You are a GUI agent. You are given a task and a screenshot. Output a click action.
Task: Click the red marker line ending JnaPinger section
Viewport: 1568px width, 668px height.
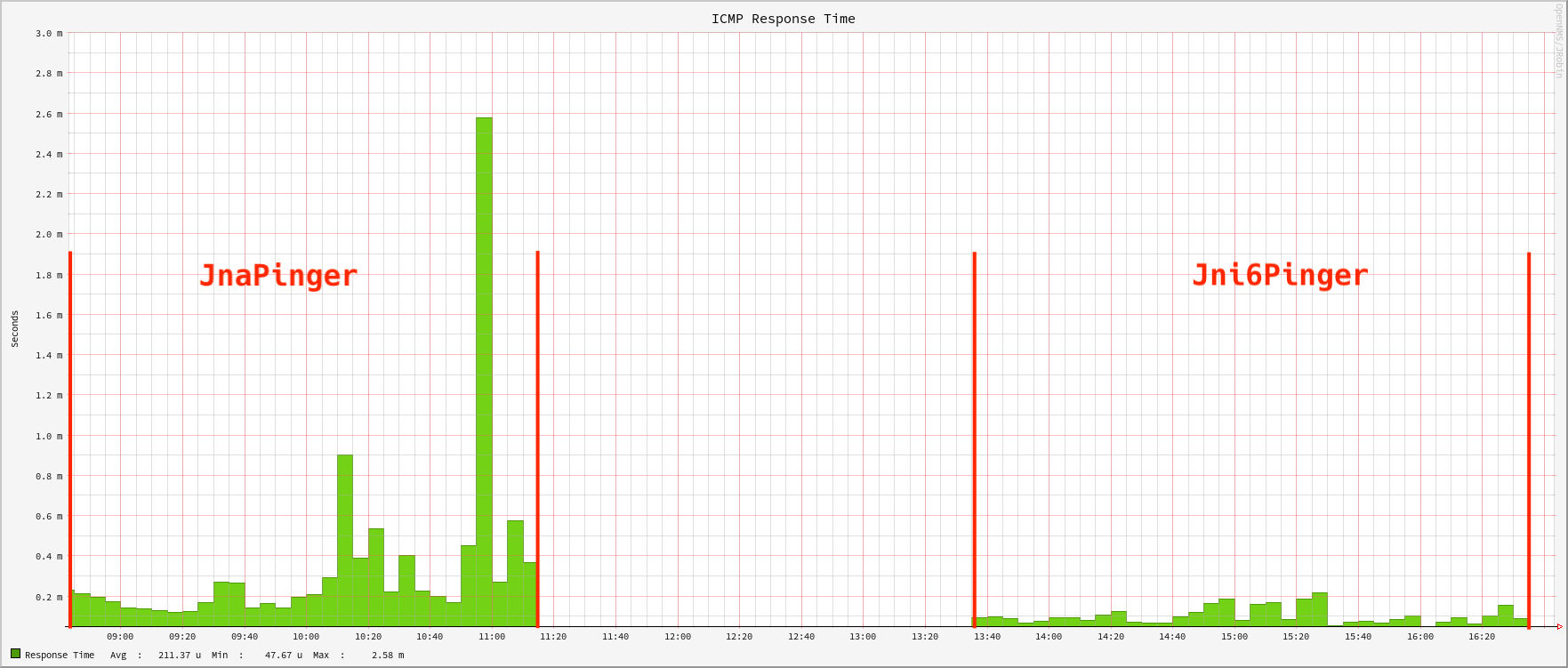coord(538,439)
